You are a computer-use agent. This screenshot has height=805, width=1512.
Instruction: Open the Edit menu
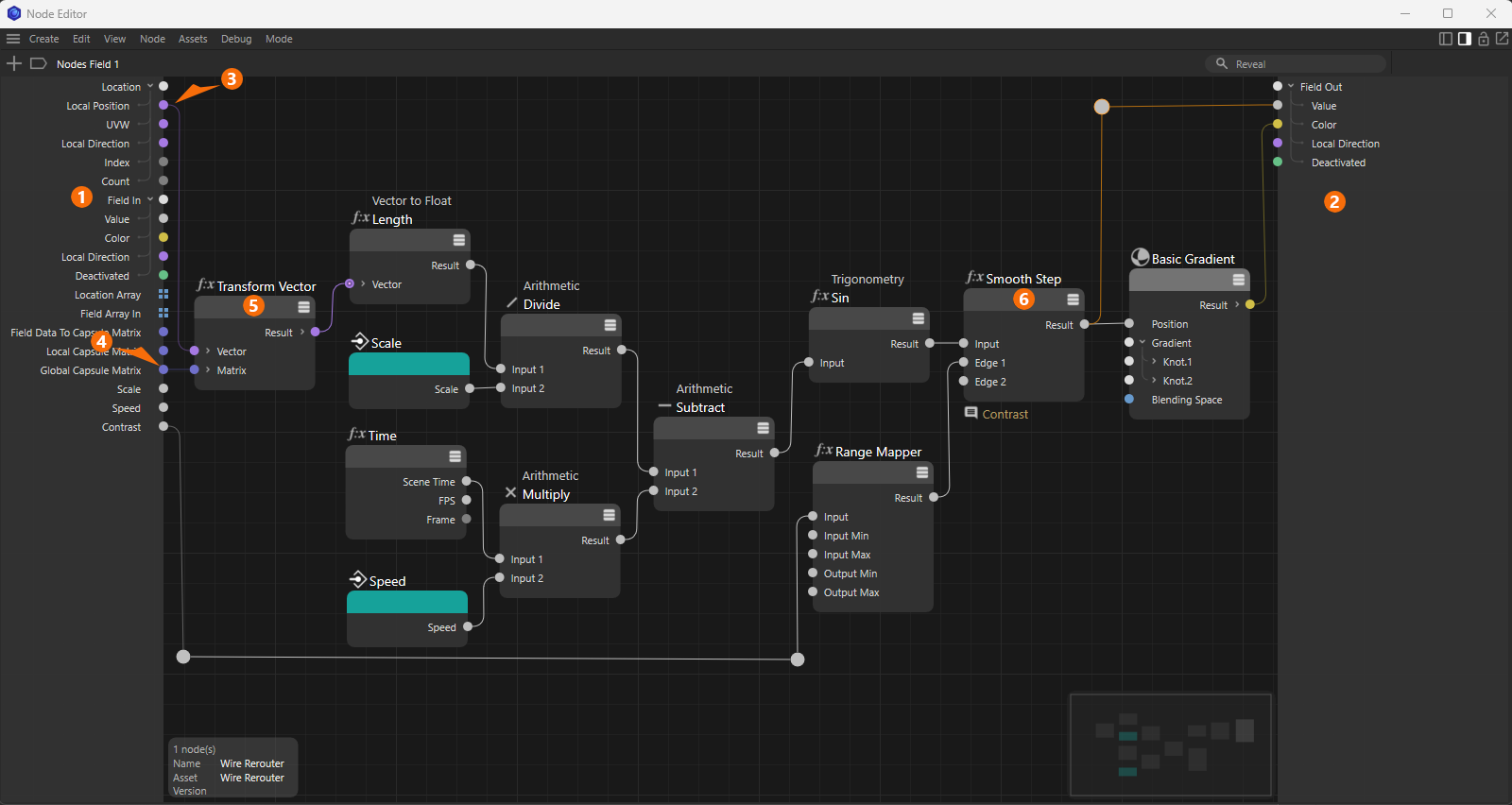pyautogui.click(x=81, y=39)
